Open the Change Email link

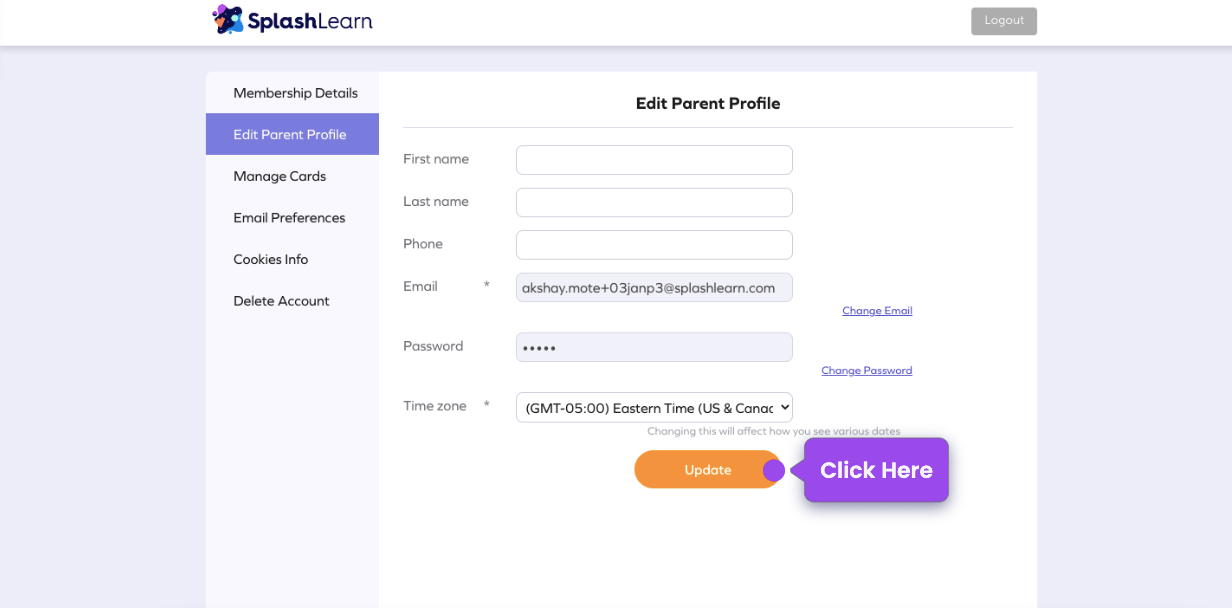point(877,310)
